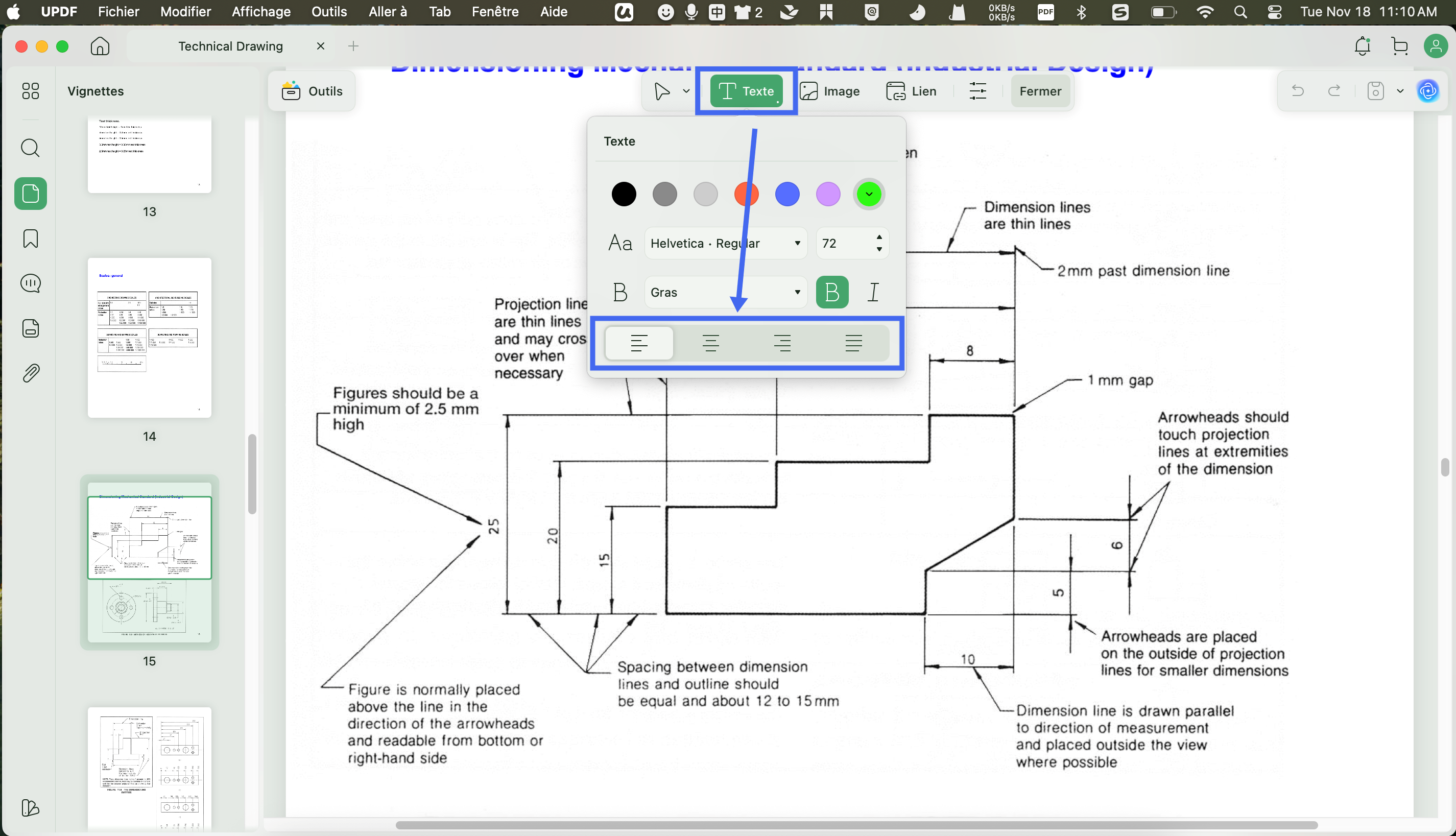Click the undo arrow icon
This screenshot has width=1456, height=836.
pos(1298,91)
